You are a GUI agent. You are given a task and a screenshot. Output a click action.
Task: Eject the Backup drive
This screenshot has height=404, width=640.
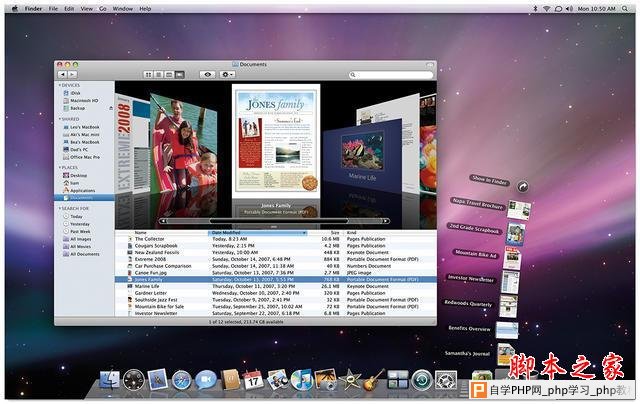(x=111, y=108)
